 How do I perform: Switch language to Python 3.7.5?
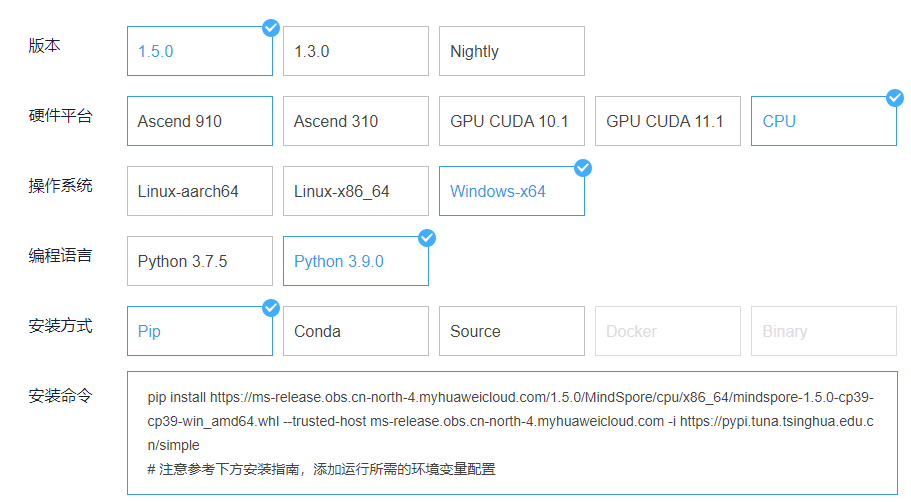click(199, 261)
